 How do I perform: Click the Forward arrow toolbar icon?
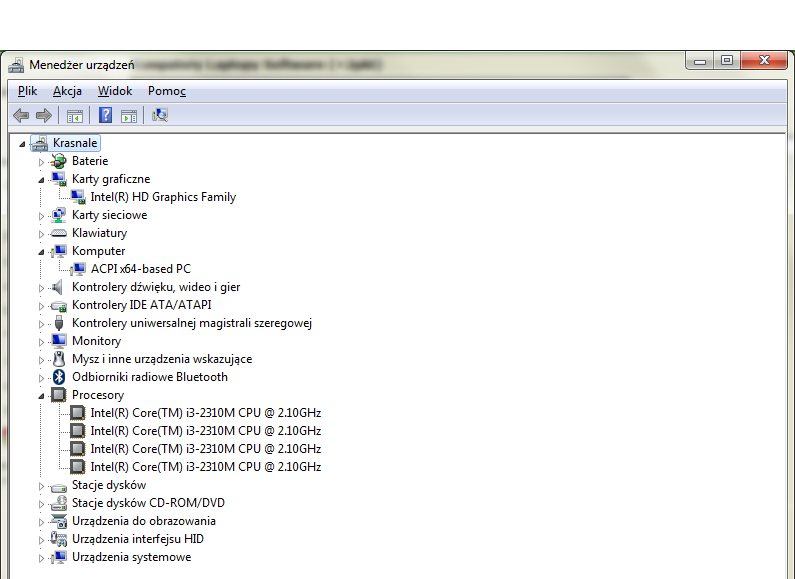click(x=44, y=116)
